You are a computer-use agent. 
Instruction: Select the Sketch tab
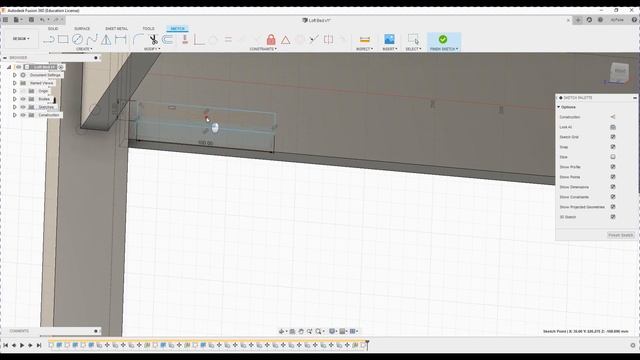177,29
